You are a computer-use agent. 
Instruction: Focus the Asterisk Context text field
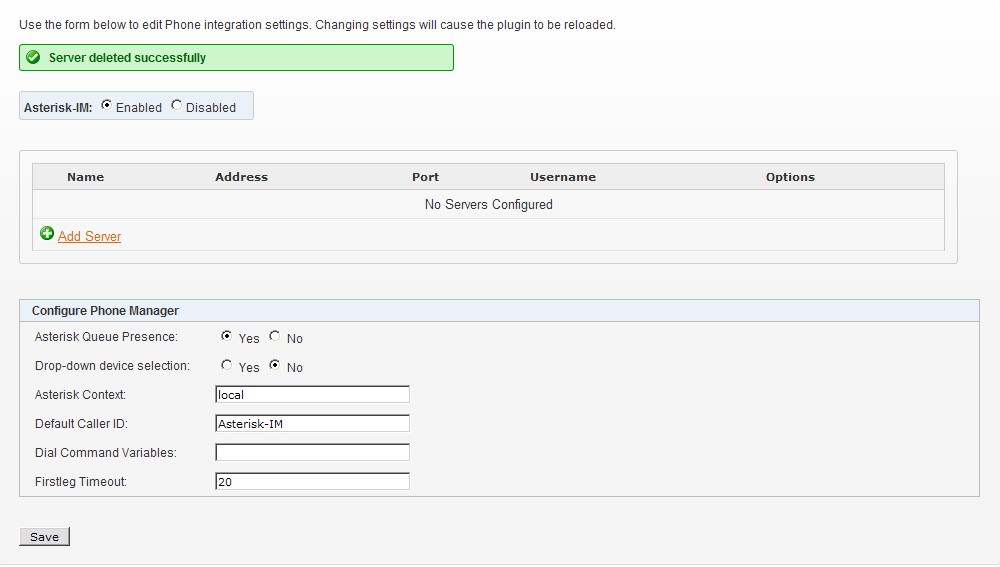(x=312, y=395)
